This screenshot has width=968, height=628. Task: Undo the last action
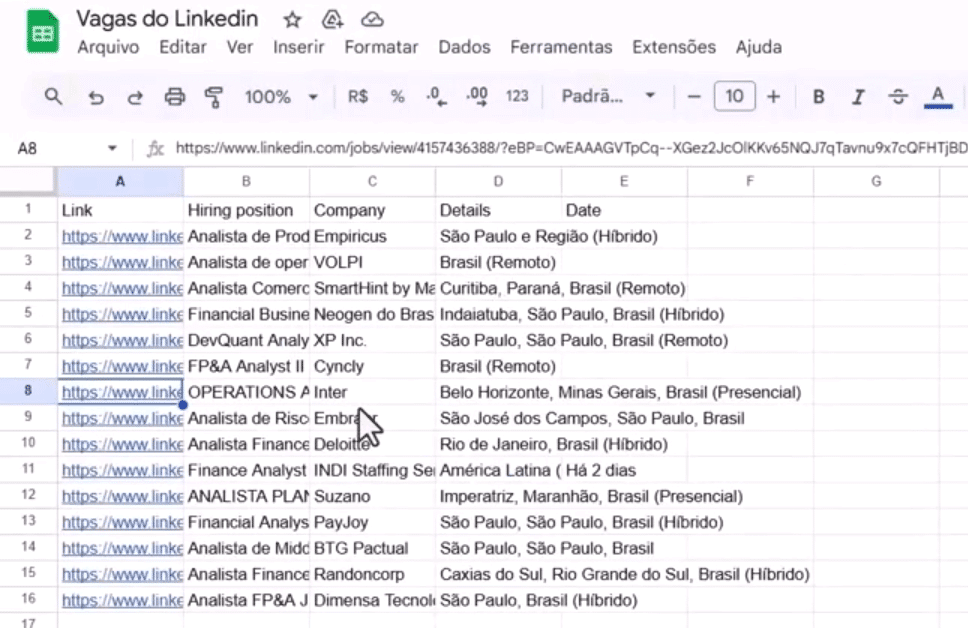click(96, 97)
